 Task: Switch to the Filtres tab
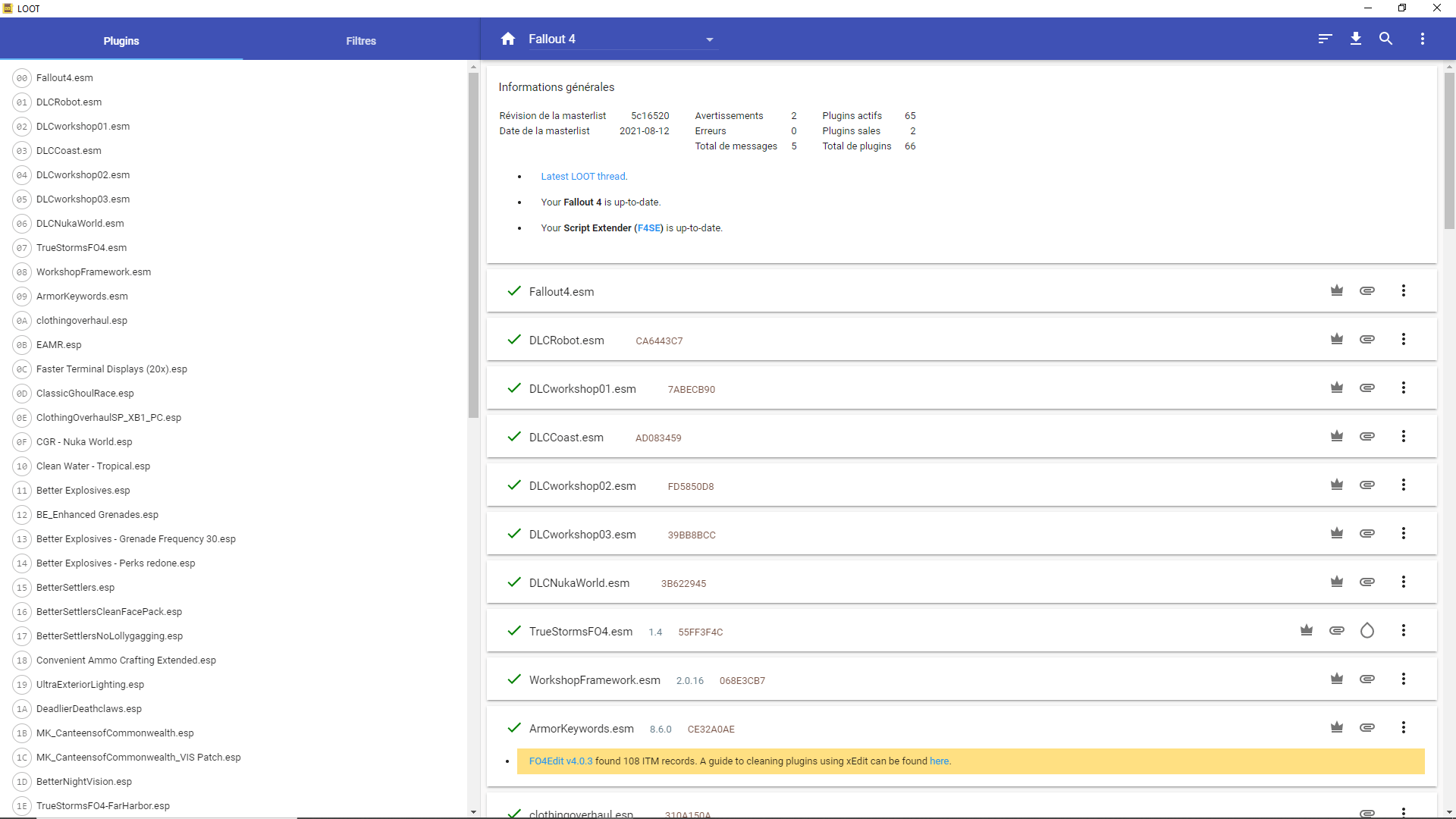tap(361, 41)
